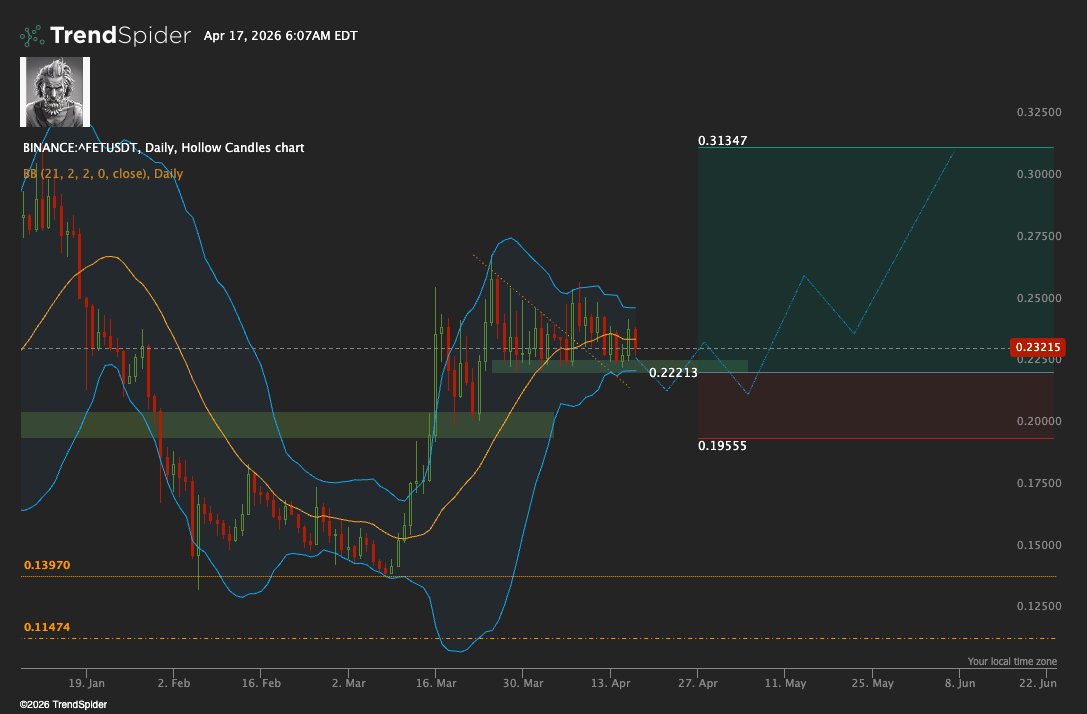The image size is (1087, 714).
Task: Click the red 0.23215 current price tag
Action: click(1037, 348)
